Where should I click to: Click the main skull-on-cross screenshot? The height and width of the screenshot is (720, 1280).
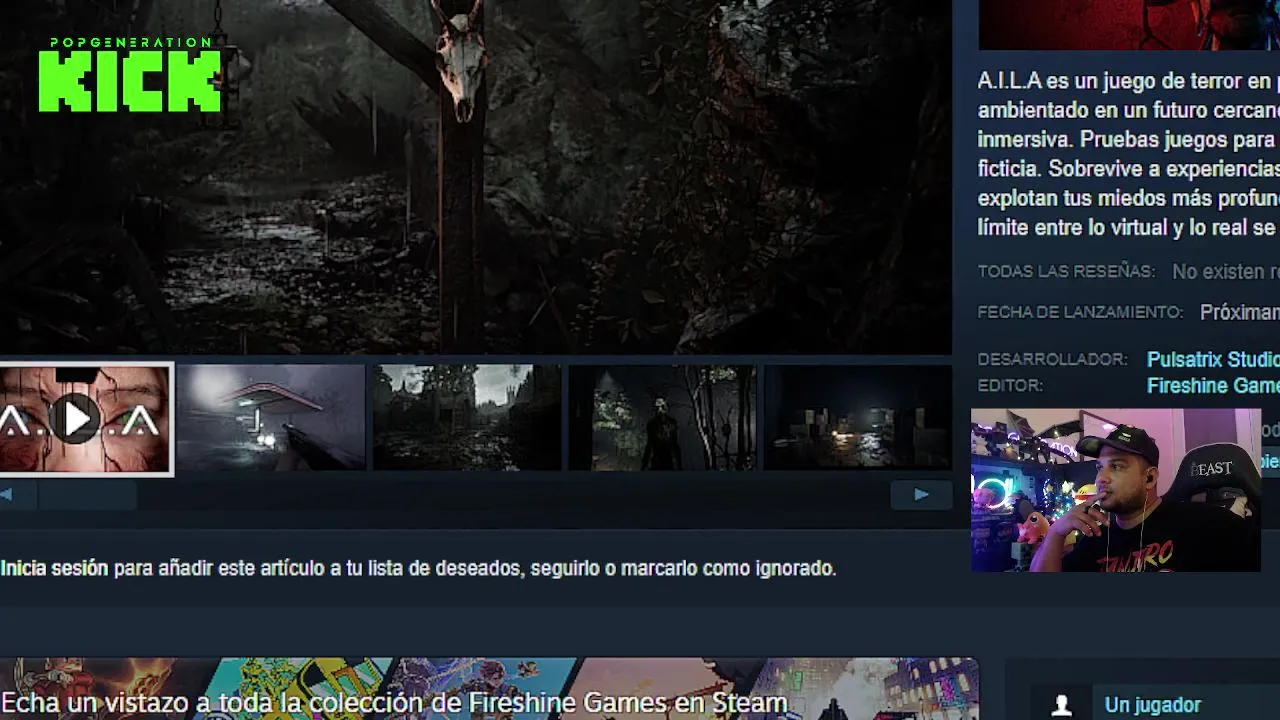(x=476, y=177)
